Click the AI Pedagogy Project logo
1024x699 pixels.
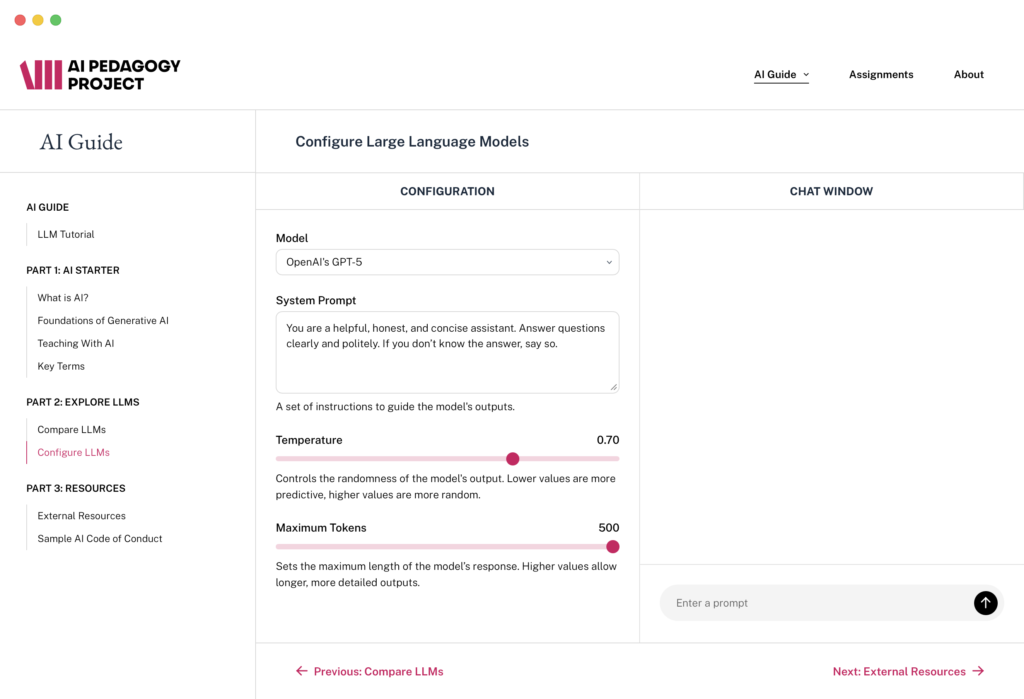pyautogui.click(x=100, y=75)
